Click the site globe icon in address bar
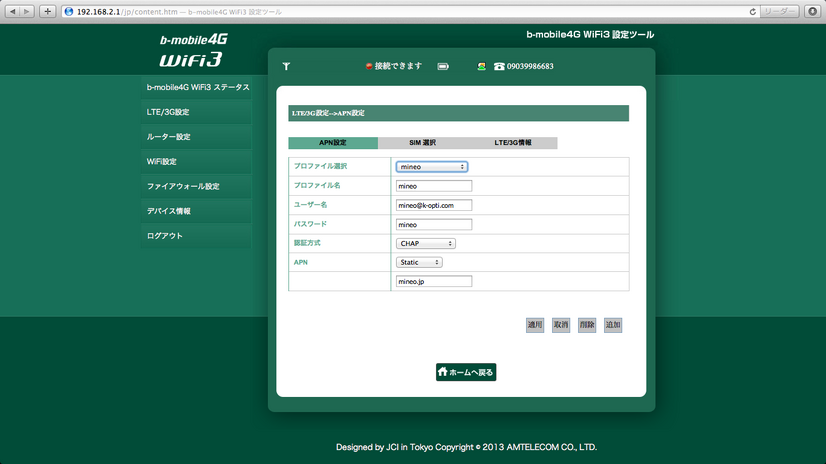 (x=69, y=12)
